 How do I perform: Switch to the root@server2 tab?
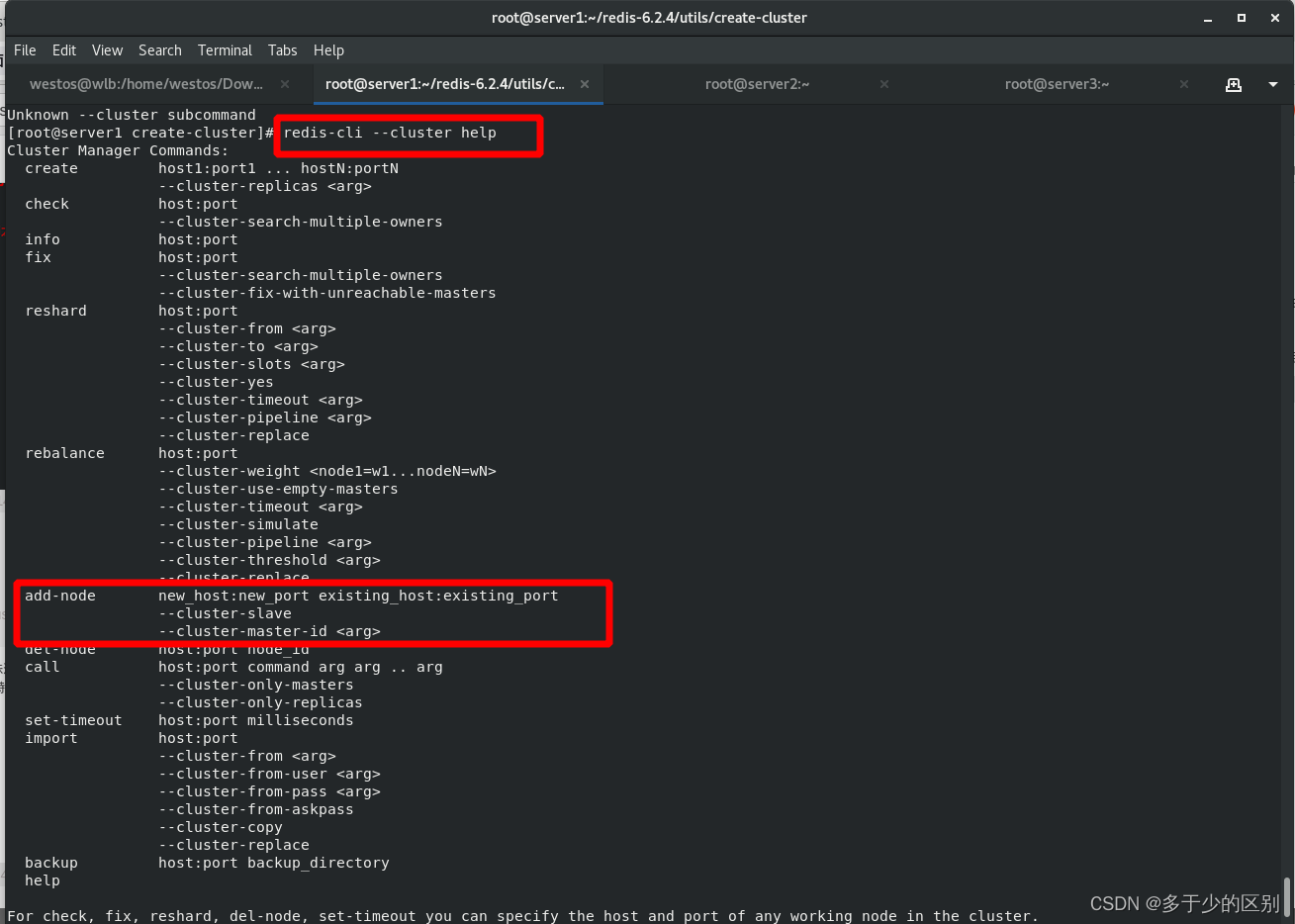click(757, 84)
